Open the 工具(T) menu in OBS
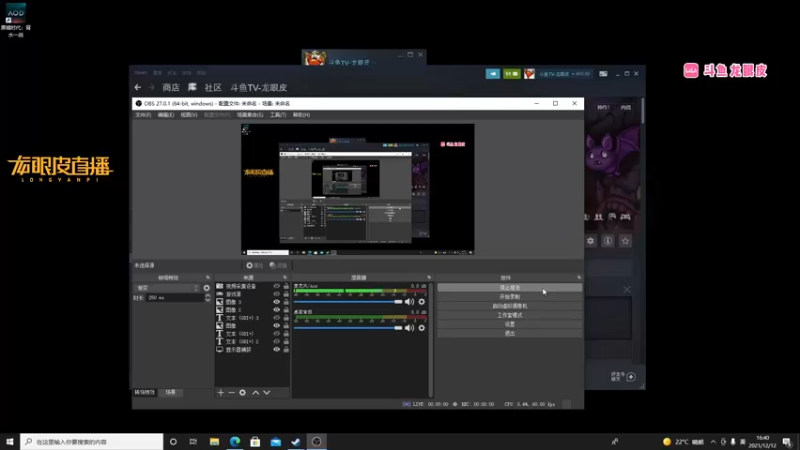The width and height of the screenshot is (800, 450). coord(278,115)
